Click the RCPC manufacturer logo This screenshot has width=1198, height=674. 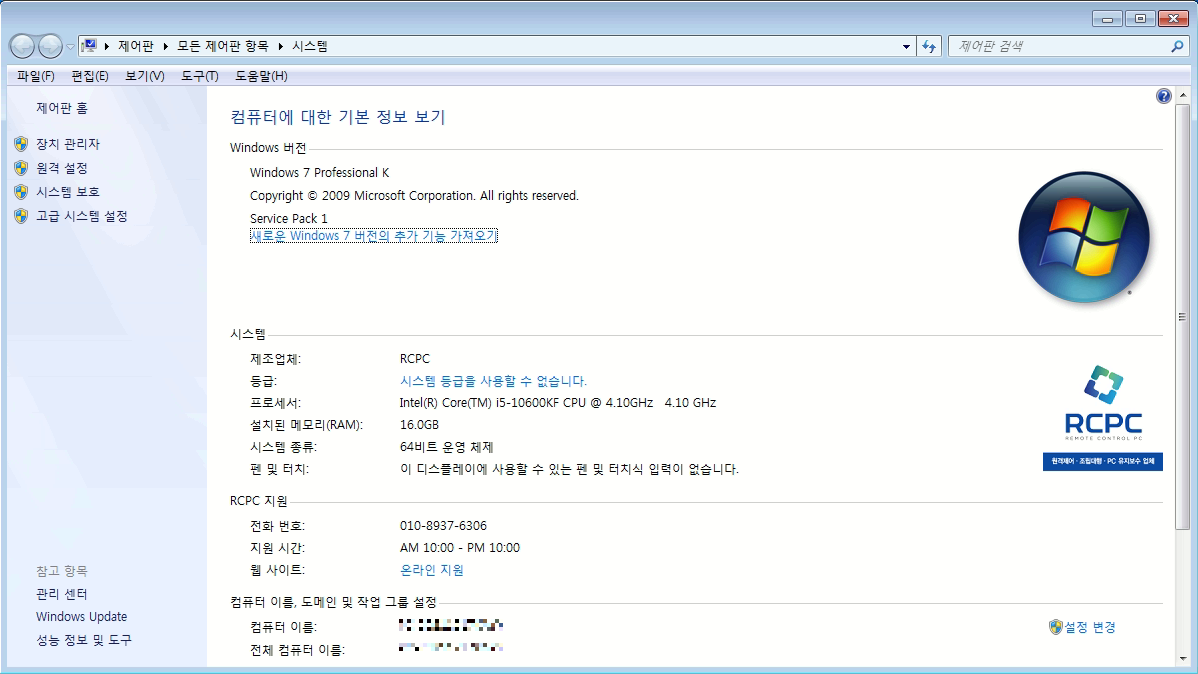pyautogui.click(x=1103, y=417)
